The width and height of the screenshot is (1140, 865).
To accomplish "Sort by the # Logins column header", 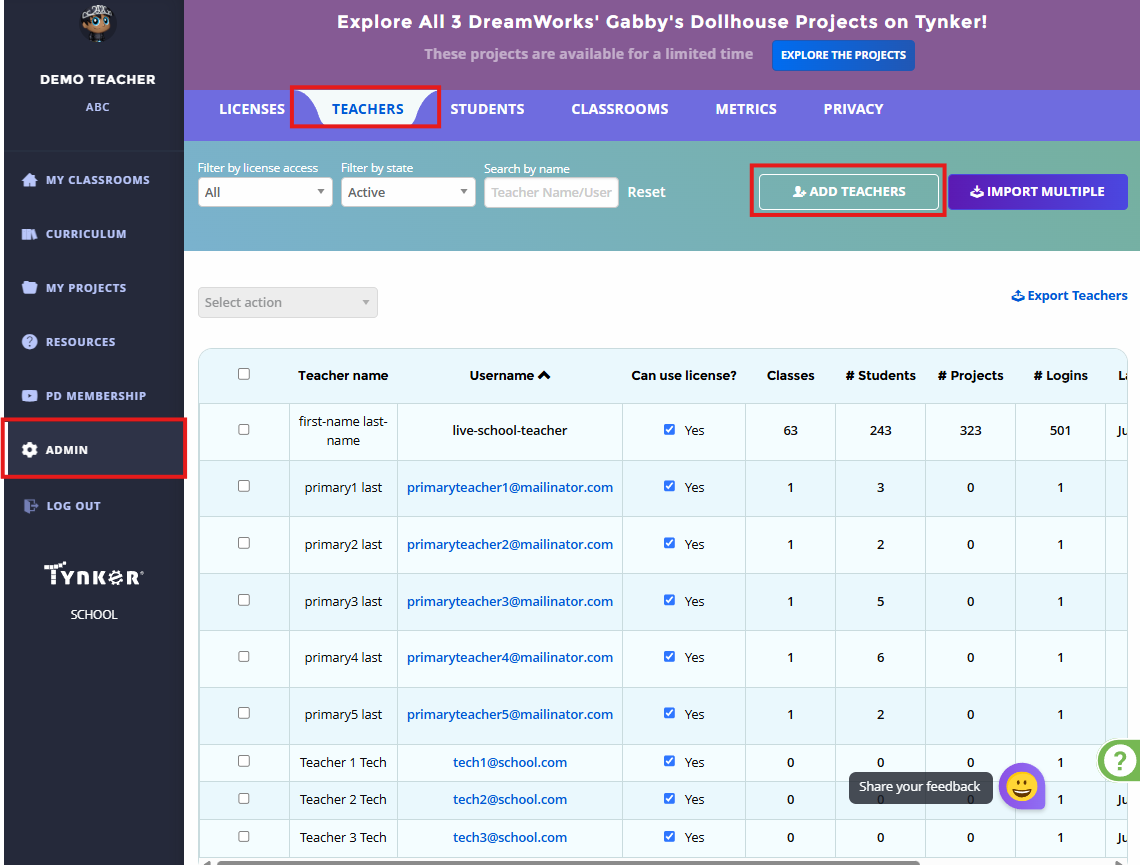I will pyautogui.click(x=1061, y=375).
